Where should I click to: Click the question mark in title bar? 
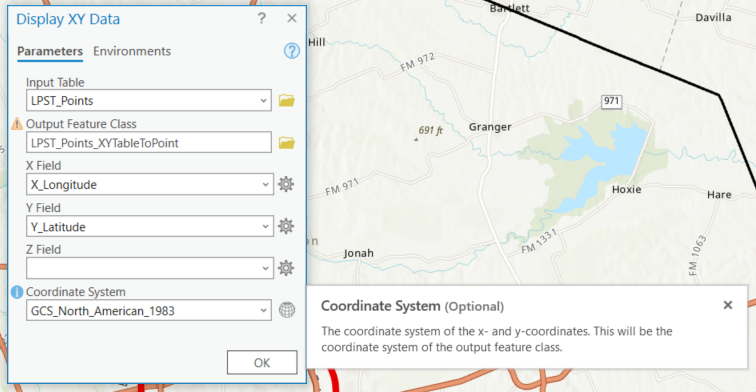pos(261,18)
